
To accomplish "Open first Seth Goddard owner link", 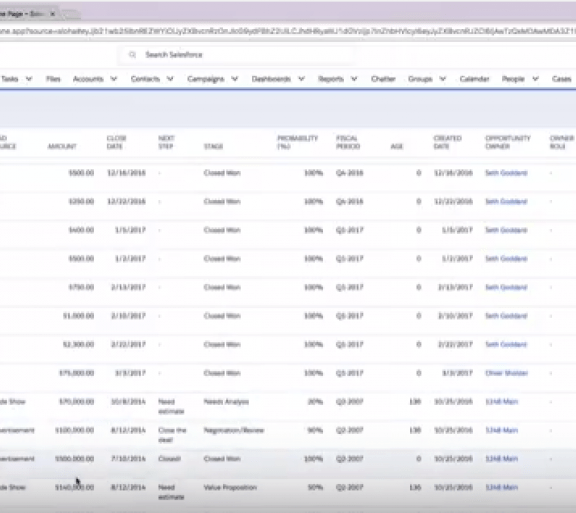I will click(x=506, y=173).
